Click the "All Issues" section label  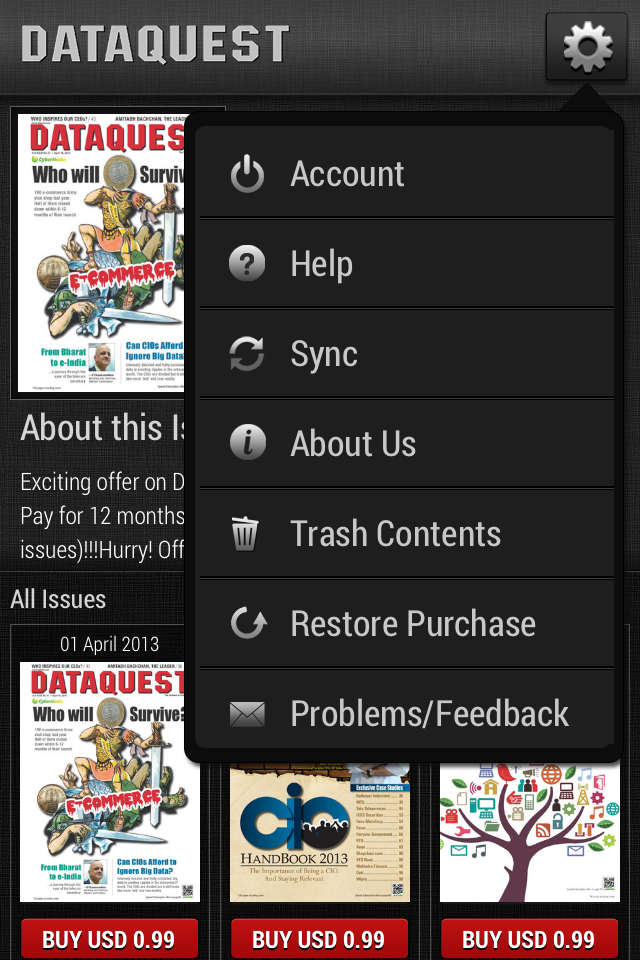click(x=58, y=599)
